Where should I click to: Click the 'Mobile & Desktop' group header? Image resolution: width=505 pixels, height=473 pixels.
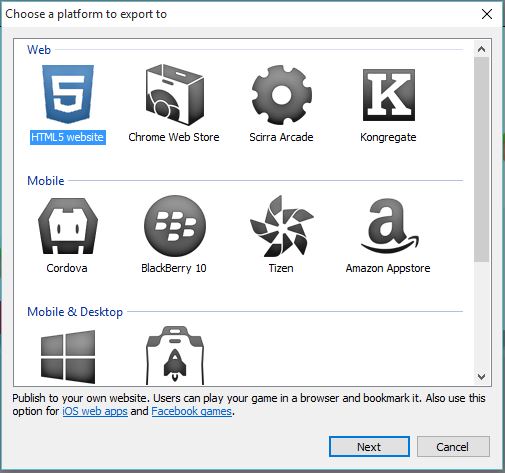click(75, 312)
